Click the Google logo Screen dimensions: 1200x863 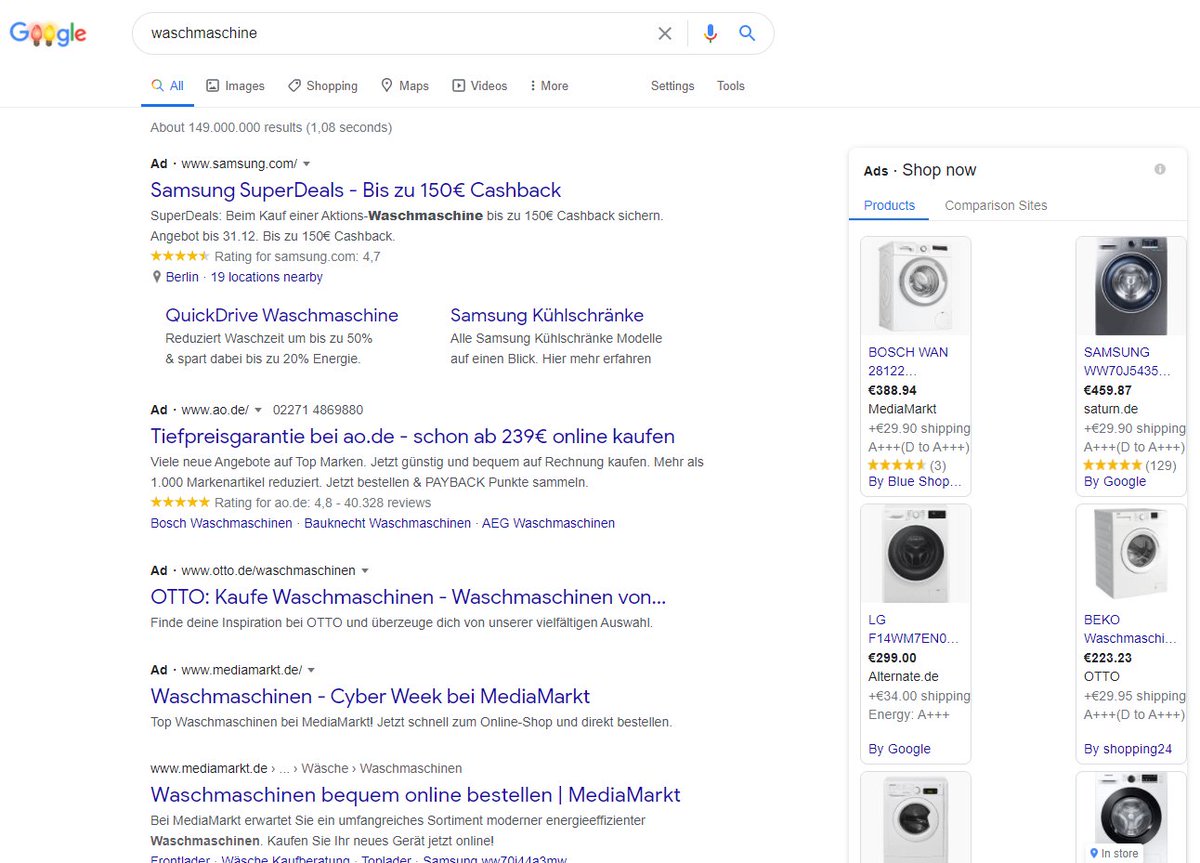[48, 34]
